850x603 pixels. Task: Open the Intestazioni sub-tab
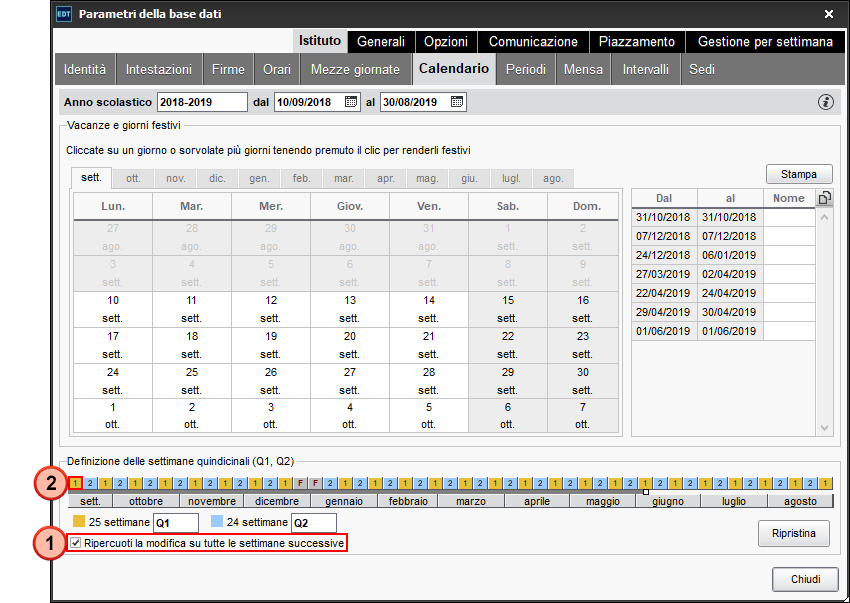tap(159, 69)
